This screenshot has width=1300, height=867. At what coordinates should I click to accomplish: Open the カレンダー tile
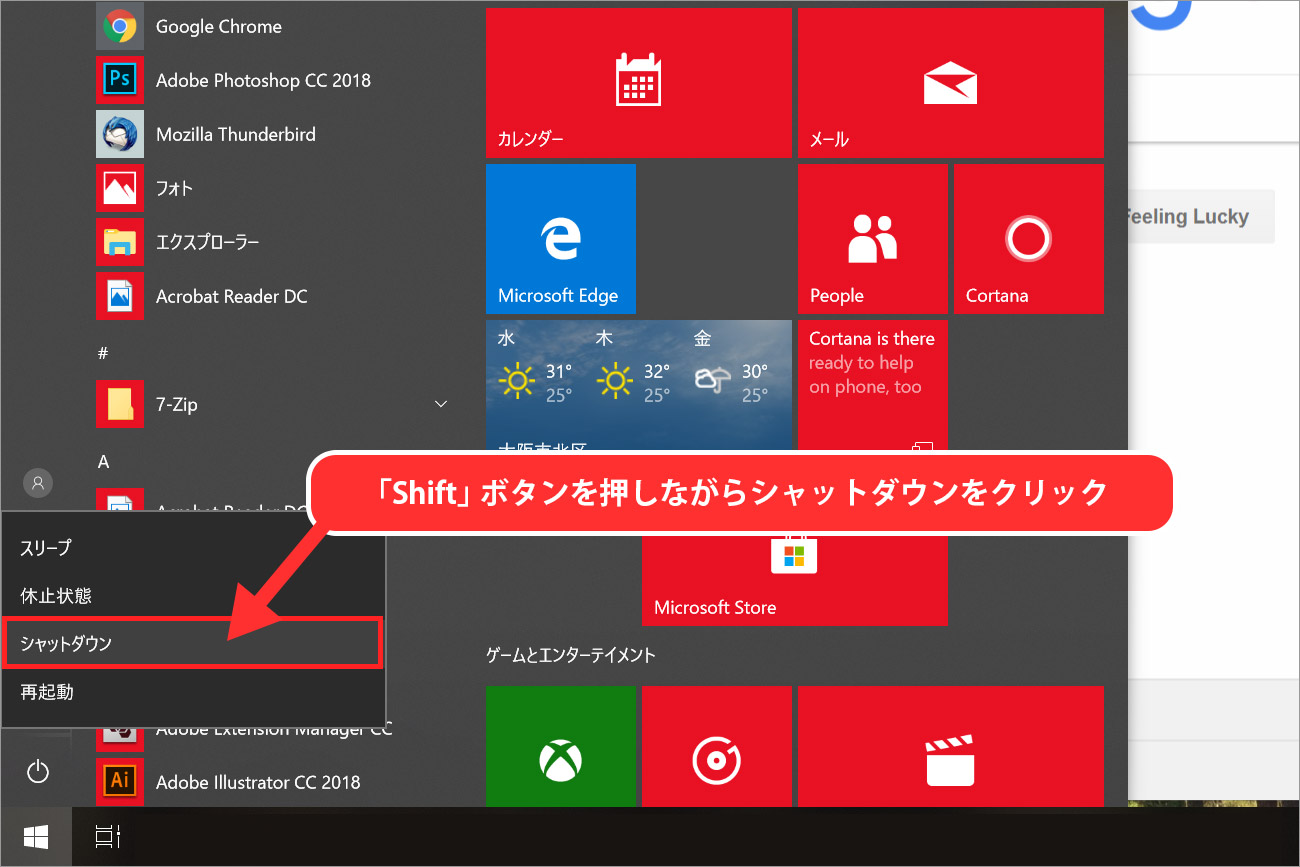pyautogui.click(x=639, y=83)
